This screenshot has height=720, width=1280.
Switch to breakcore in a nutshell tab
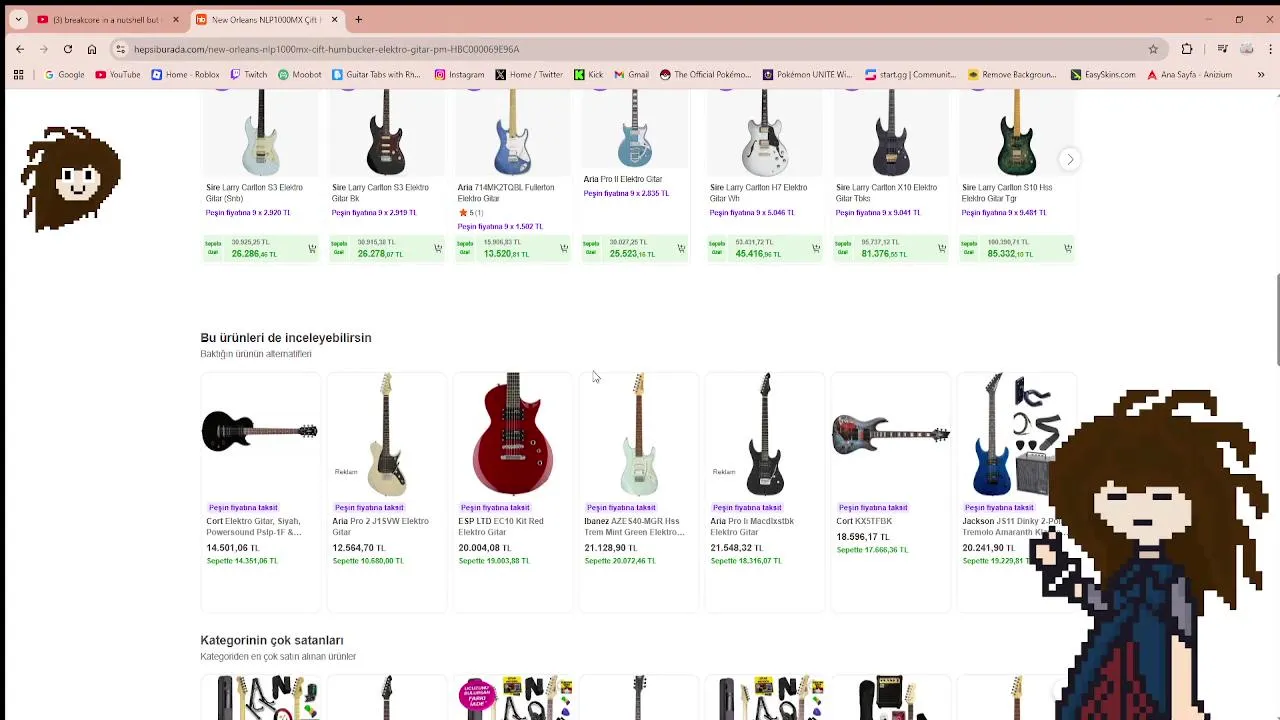pos(107,19)
